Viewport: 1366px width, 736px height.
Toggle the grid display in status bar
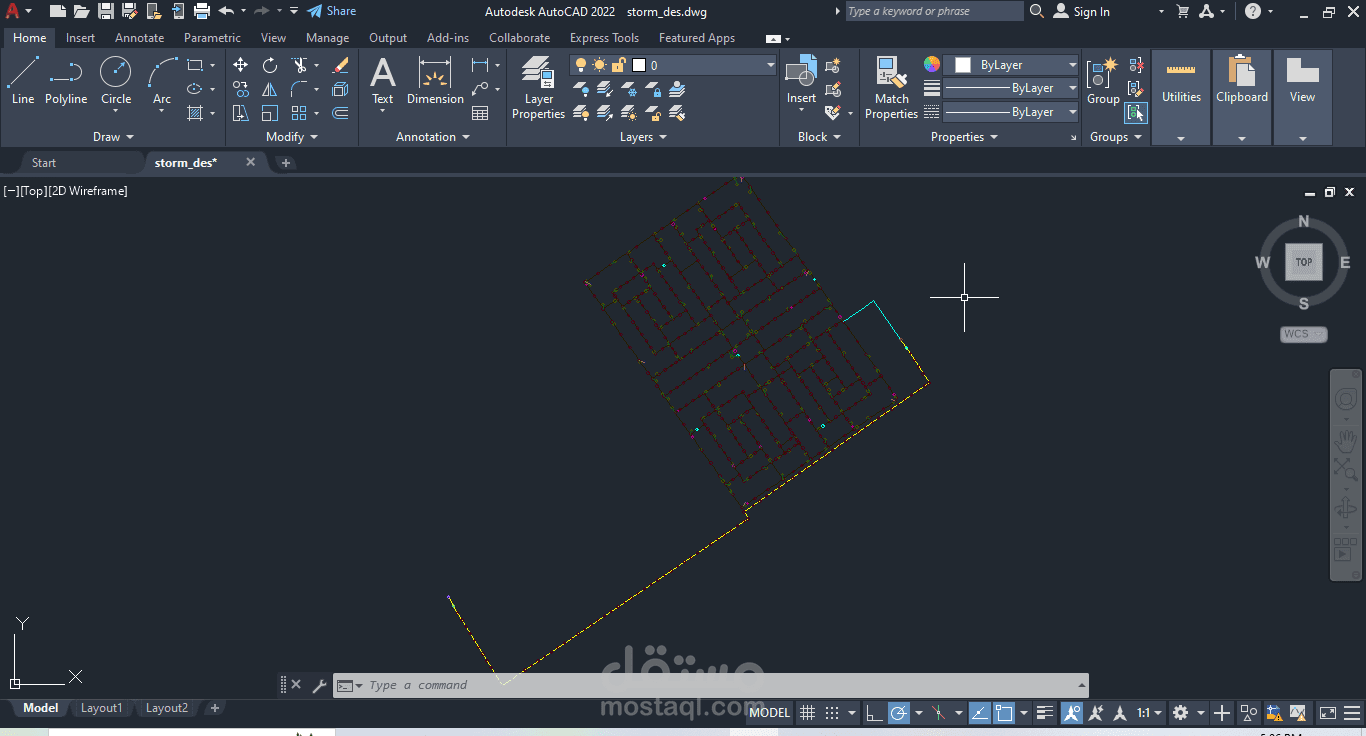tap(808, 712)
